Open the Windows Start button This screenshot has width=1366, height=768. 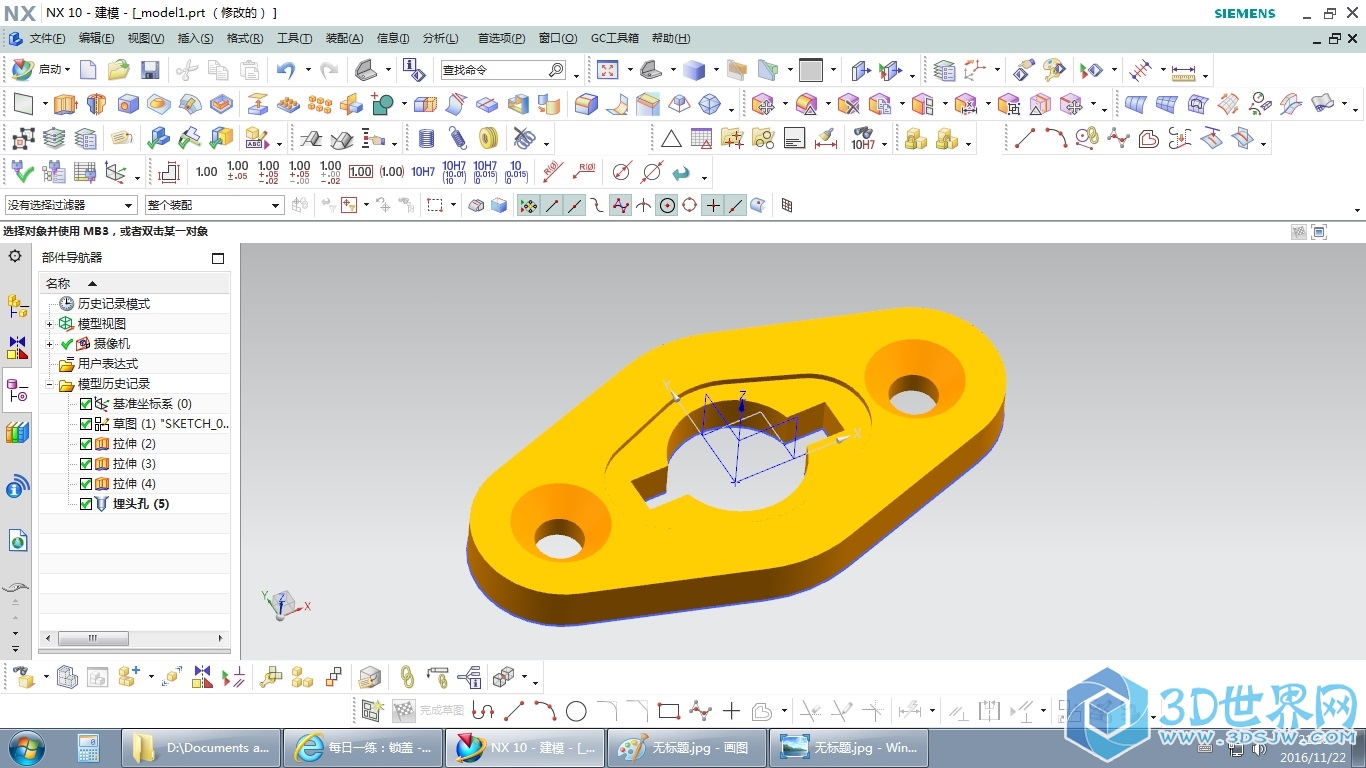26,747
